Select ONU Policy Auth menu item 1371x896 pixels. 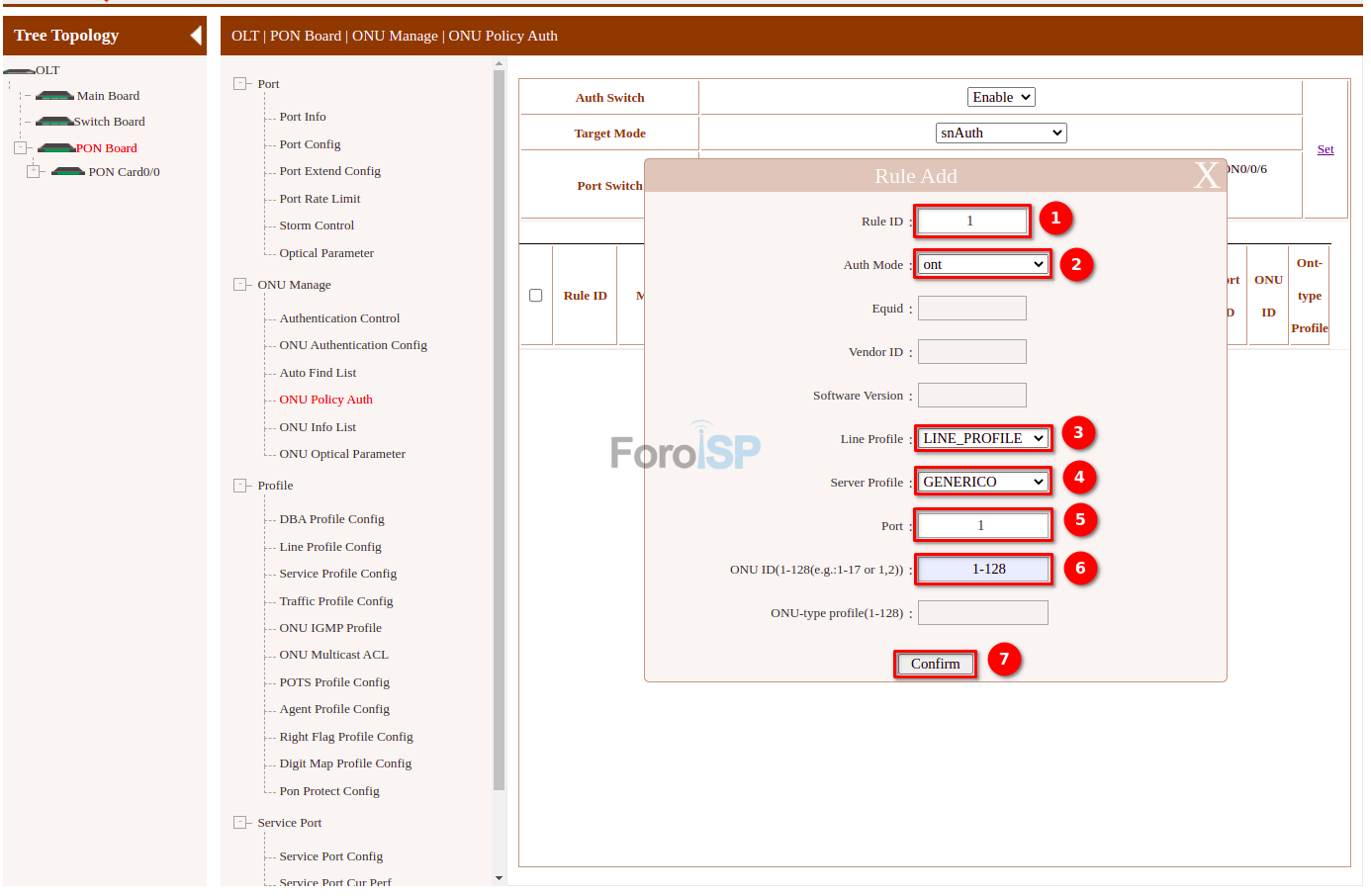point(325,400)
